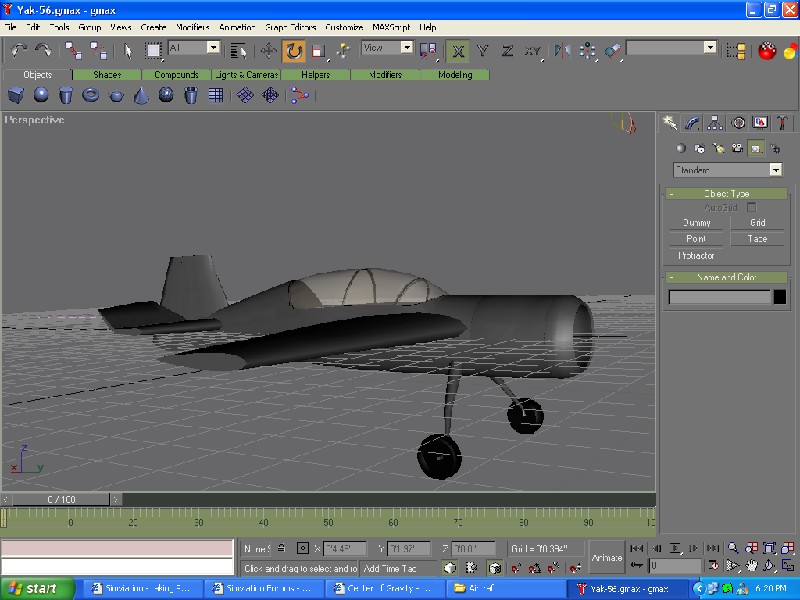Open the Modifiers menu
Image resolution: width=800 pixels, height=600 pixels.
(192, 27)
